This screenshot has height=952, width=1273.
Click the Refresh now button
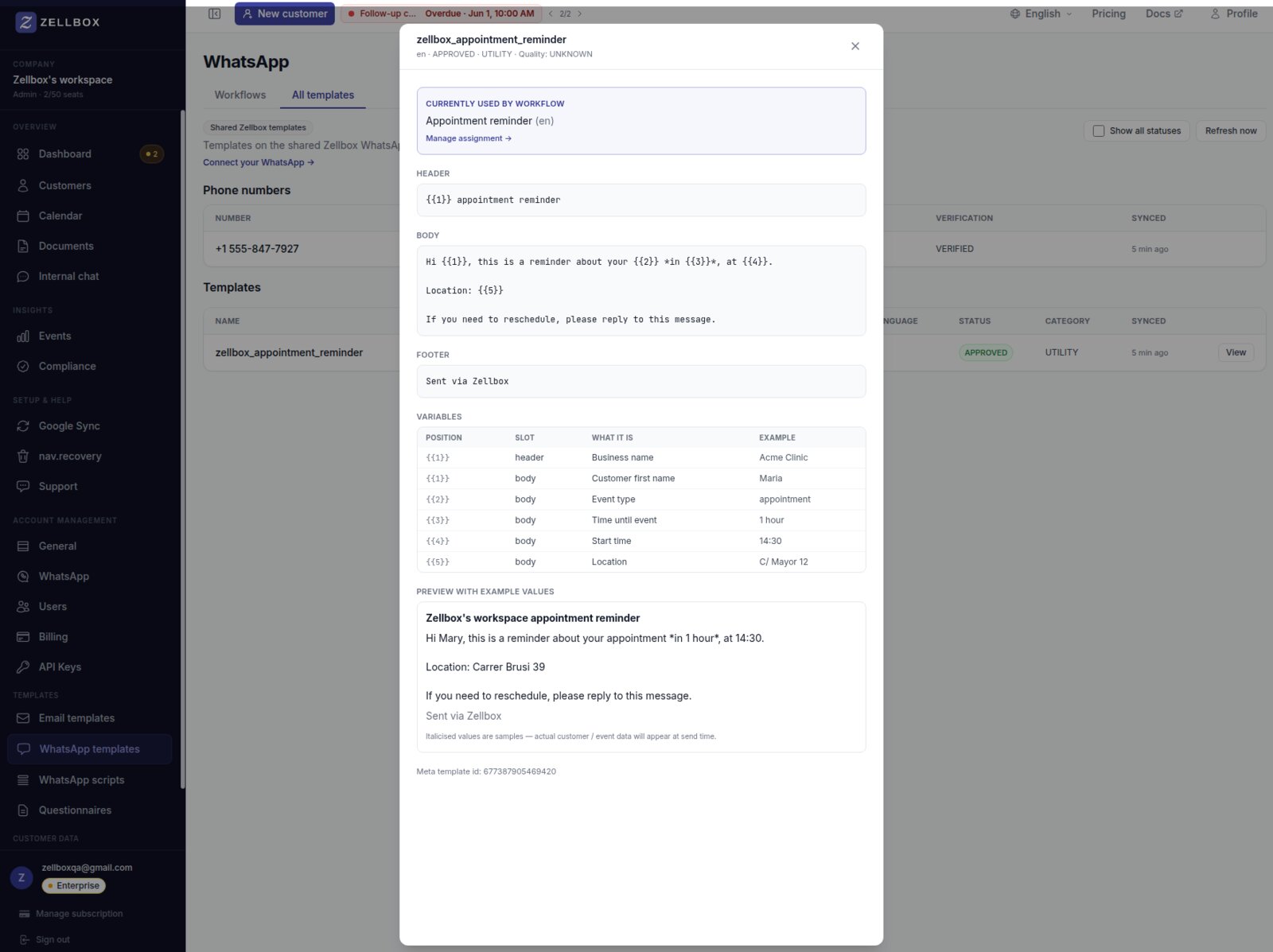click(1230, 130)
